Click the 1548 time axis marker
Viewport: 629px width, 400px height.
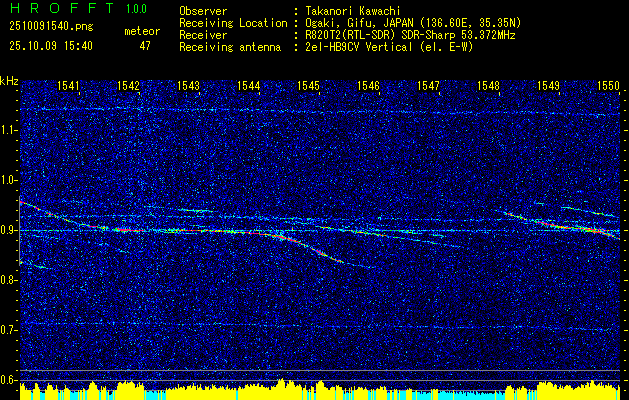click(489, 85)
